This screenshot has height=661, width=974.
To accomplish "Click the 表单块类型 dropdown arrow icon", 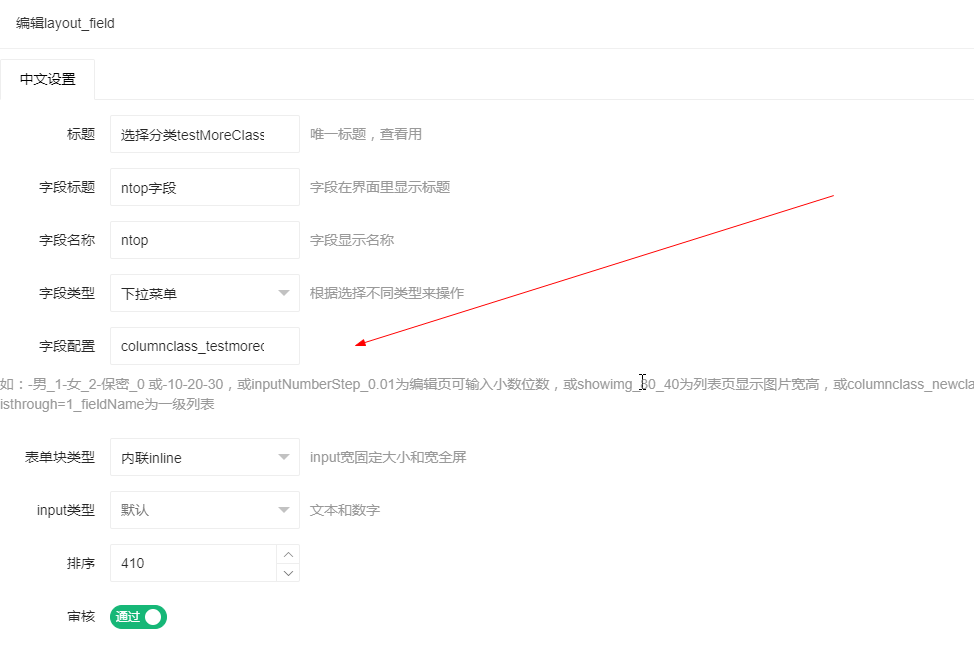I will 283,457.
